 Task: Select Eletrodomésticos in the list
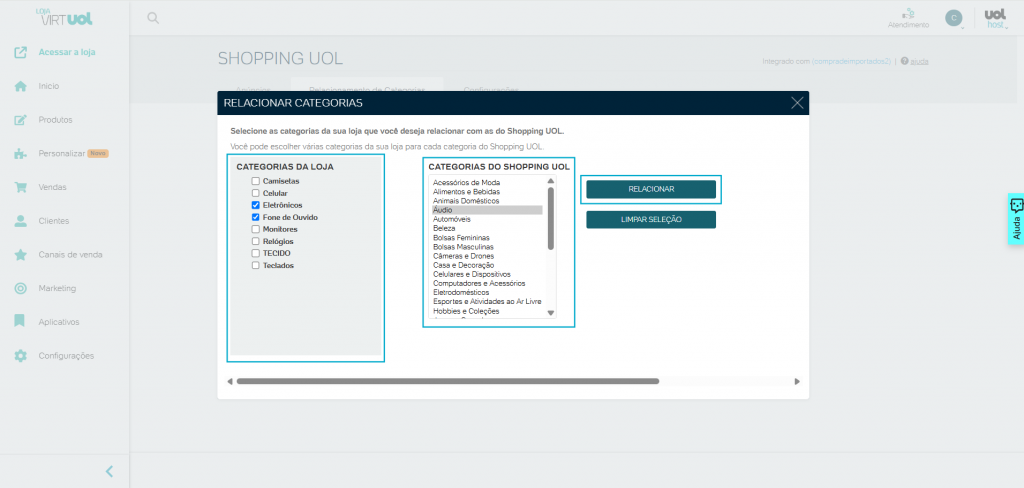point(487,293)
